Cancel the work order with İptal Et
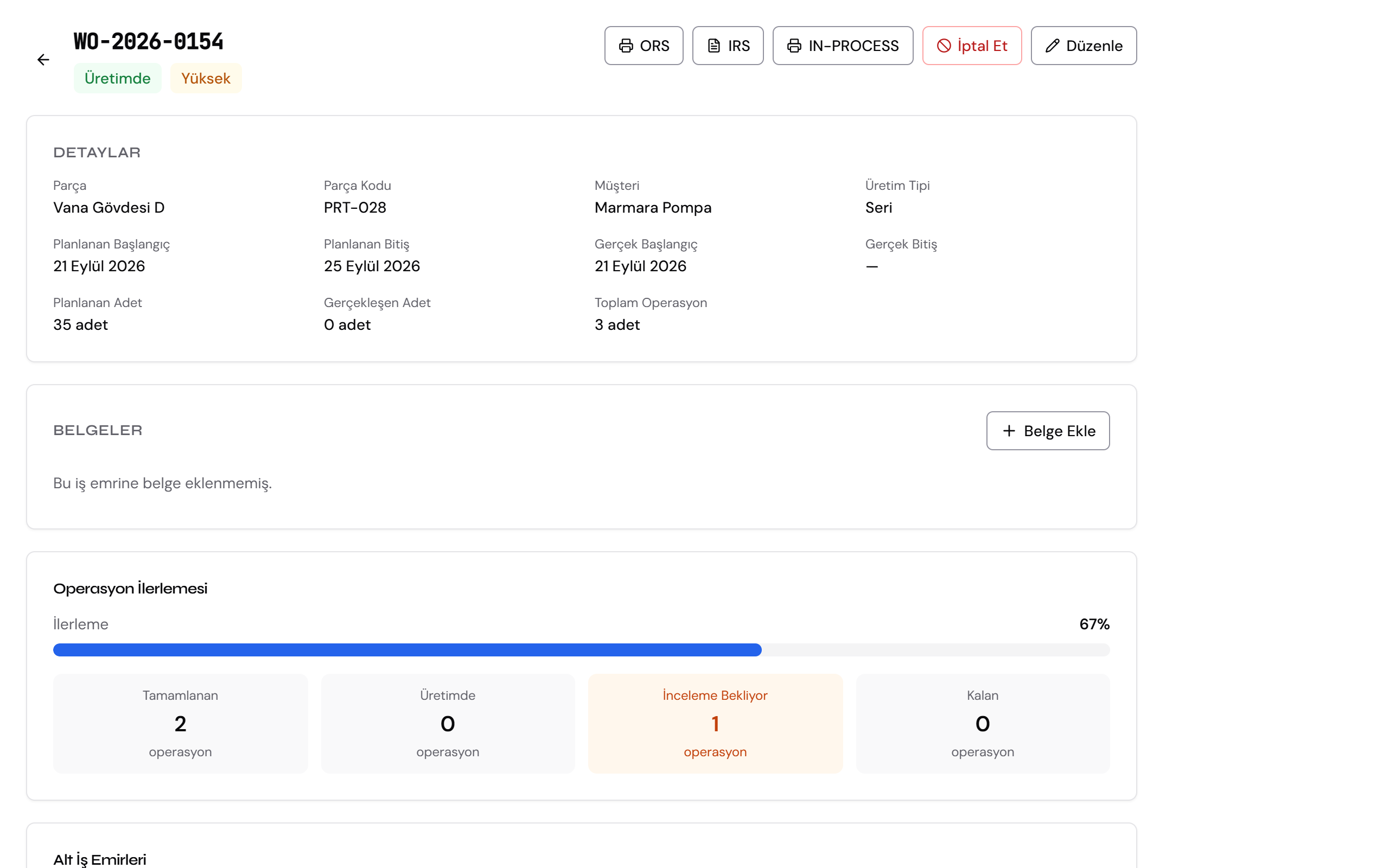Screen dimensions: 1389x868 (972, 46)
